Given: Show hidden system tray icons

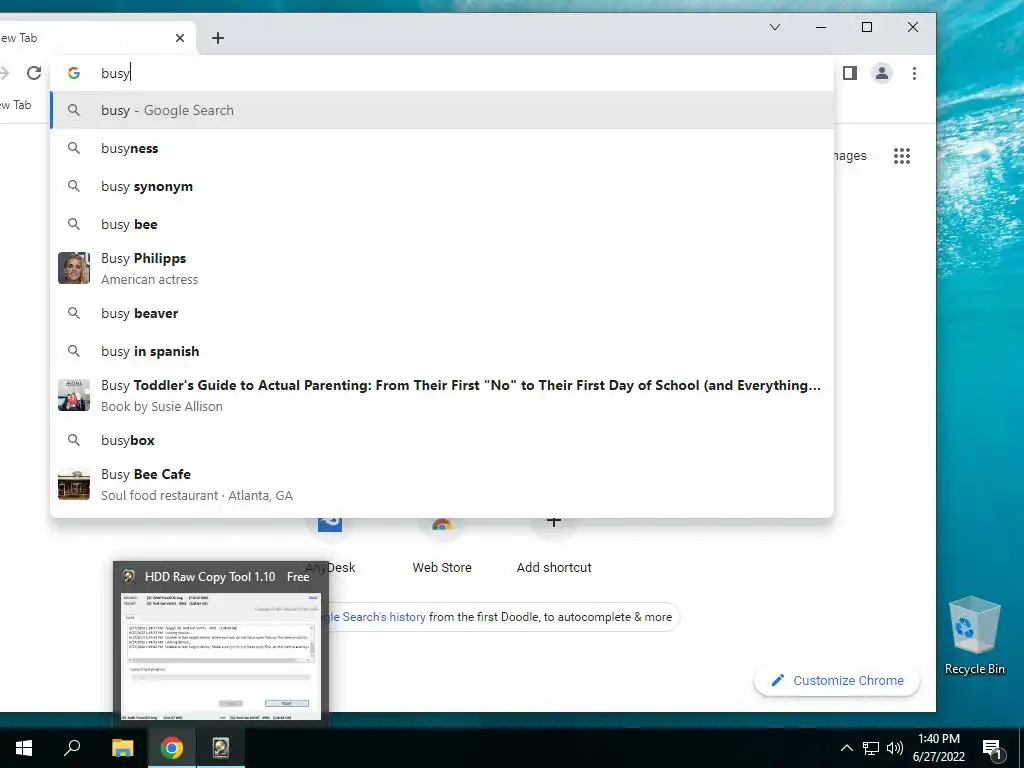Looking at the screenshot, I should pyautogui.click(x=846, y=748).
